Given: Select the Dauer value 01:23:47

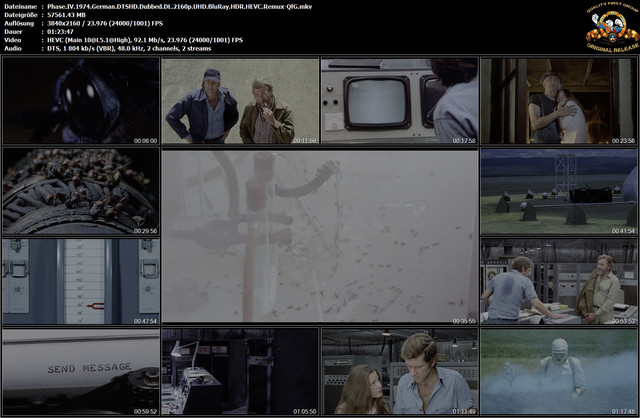Looking at the screenshot, I should pos(60,31).
